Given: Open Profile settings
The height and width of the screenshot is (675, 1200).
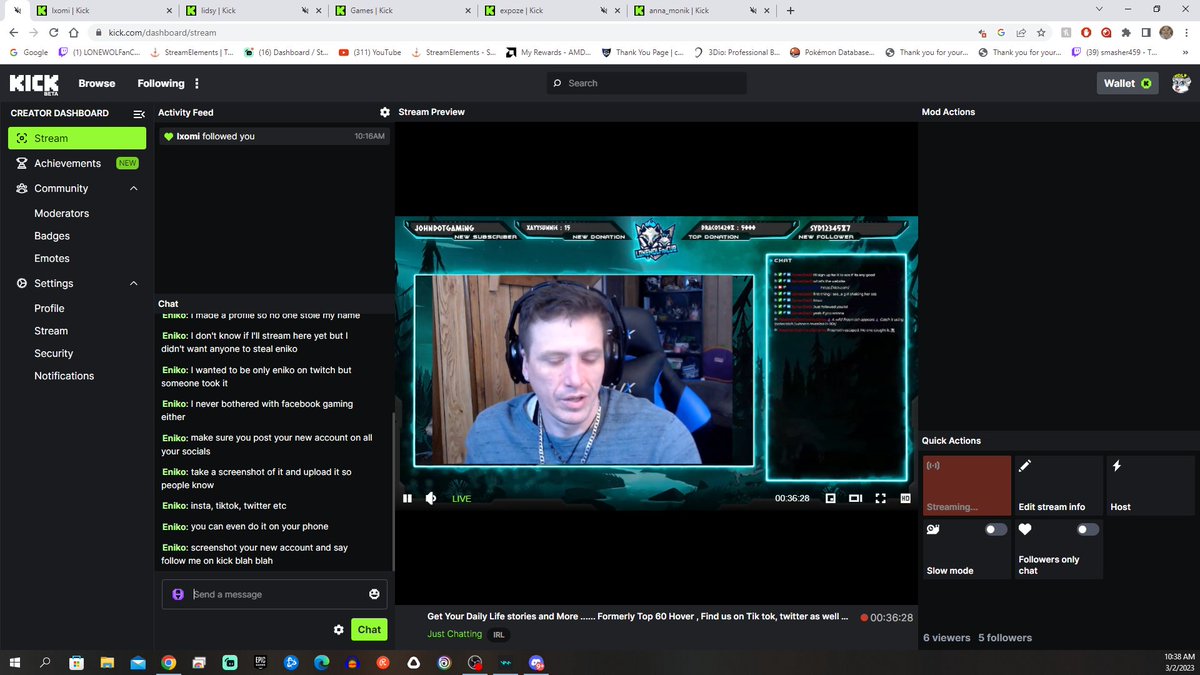Looking at the screenshot, I should tap(49, 308).
